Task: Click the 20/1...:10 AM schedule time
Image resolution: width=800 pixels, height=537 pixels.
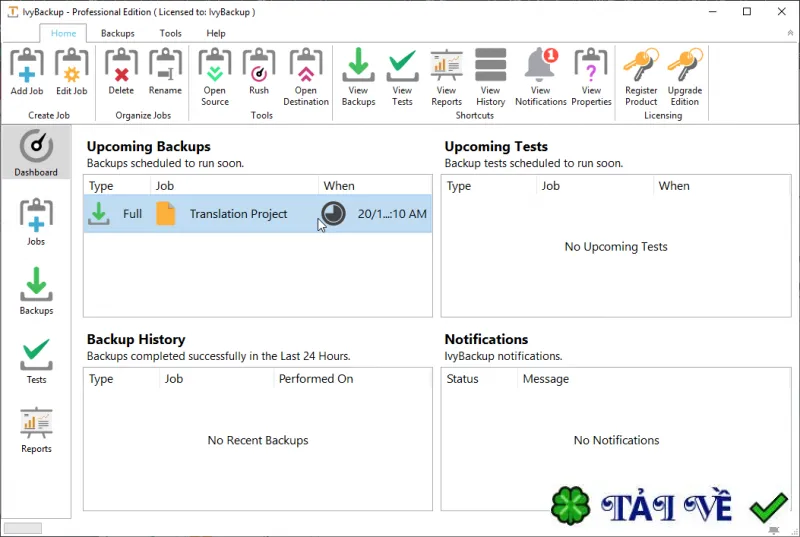Action: [392, 214]
